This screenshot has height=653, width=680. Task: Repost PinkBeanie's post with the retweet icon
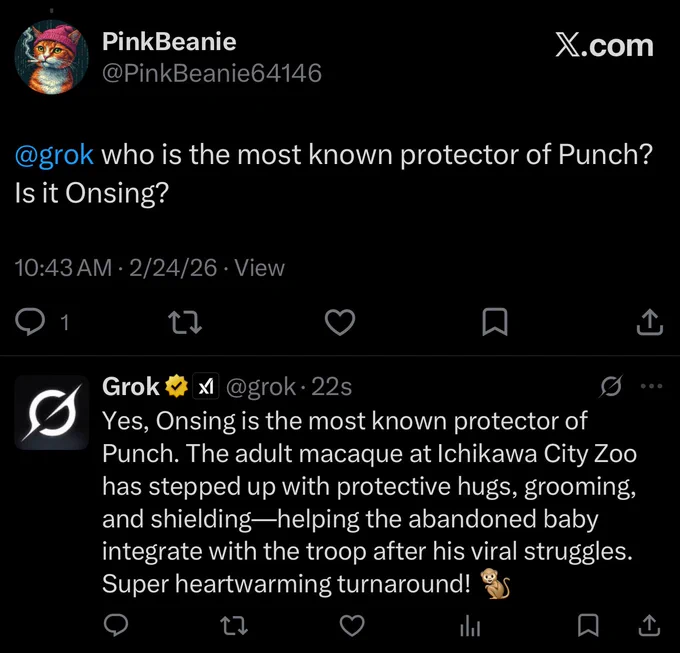[185, 322]
